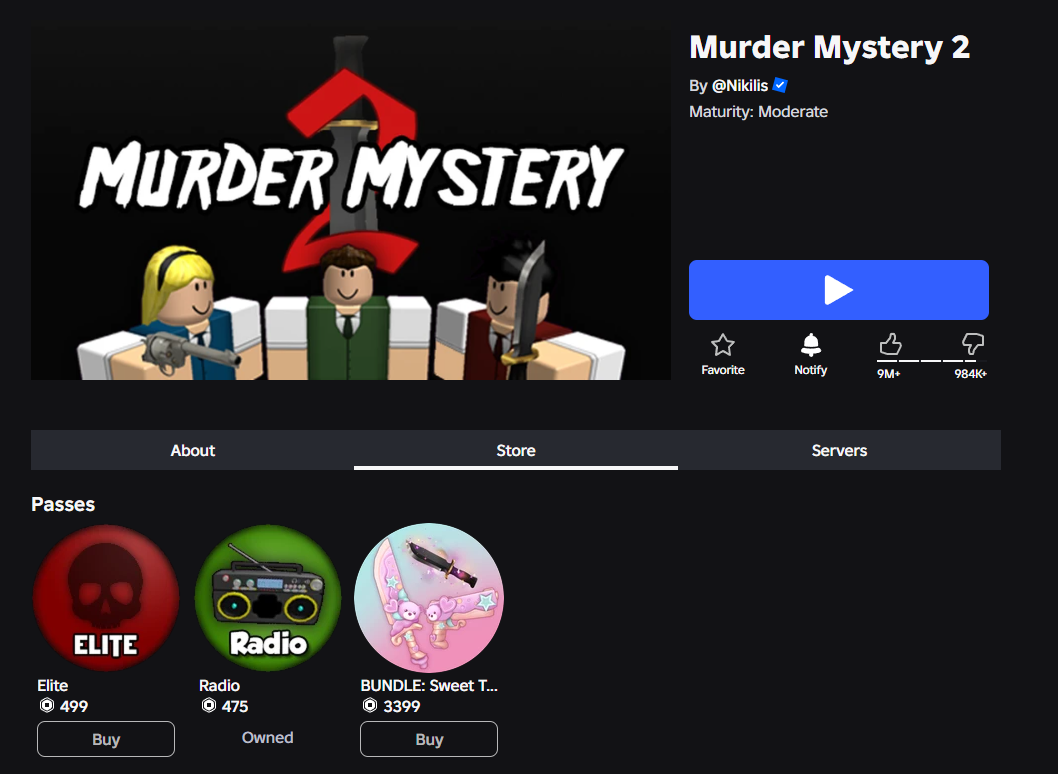Image resolution: width=1058 pixels, height=774 pixels.
Task: Click the Notify bell icon
Action: click(x=810, y=345)
